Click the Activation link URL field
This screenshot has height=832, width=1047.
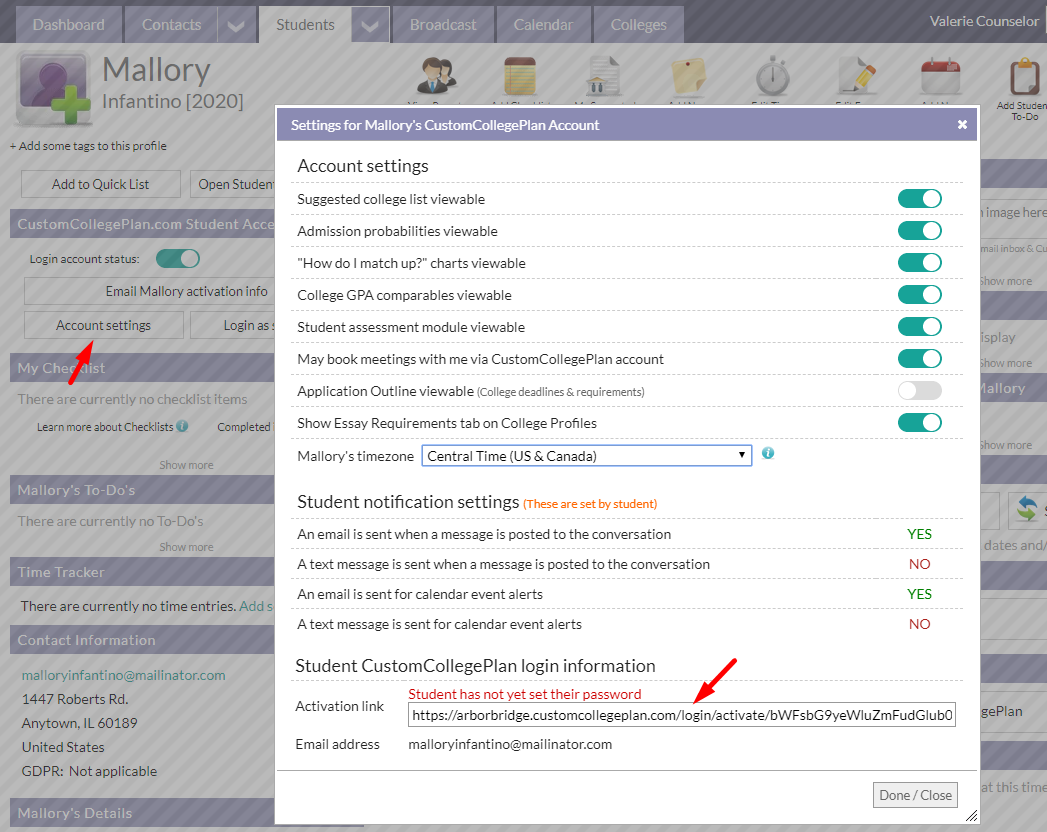pyautogui.click(x=682, y=715)
